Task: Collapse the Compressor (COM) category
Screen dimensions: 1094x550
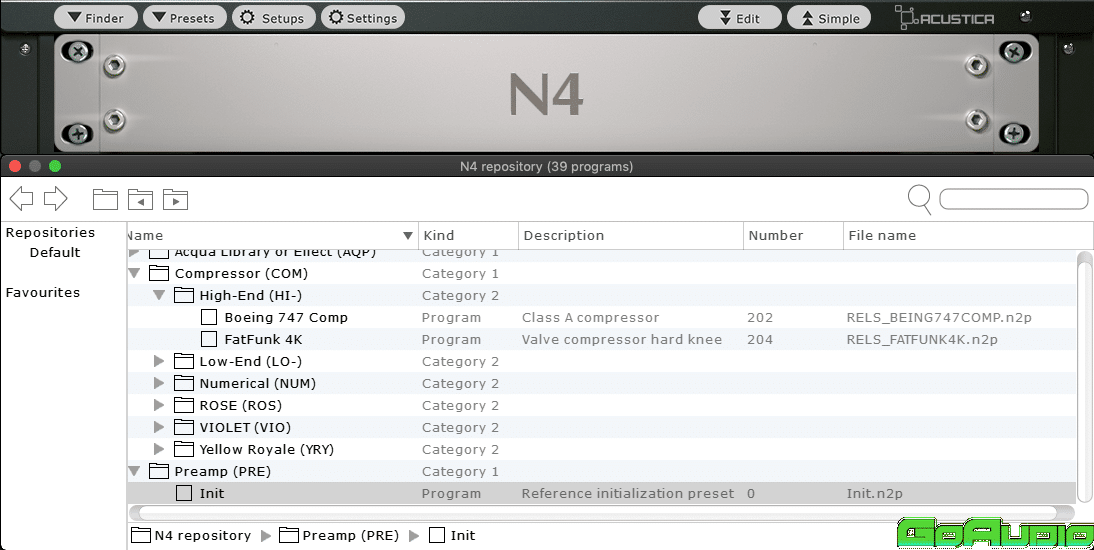Action: tap(135, 274)
